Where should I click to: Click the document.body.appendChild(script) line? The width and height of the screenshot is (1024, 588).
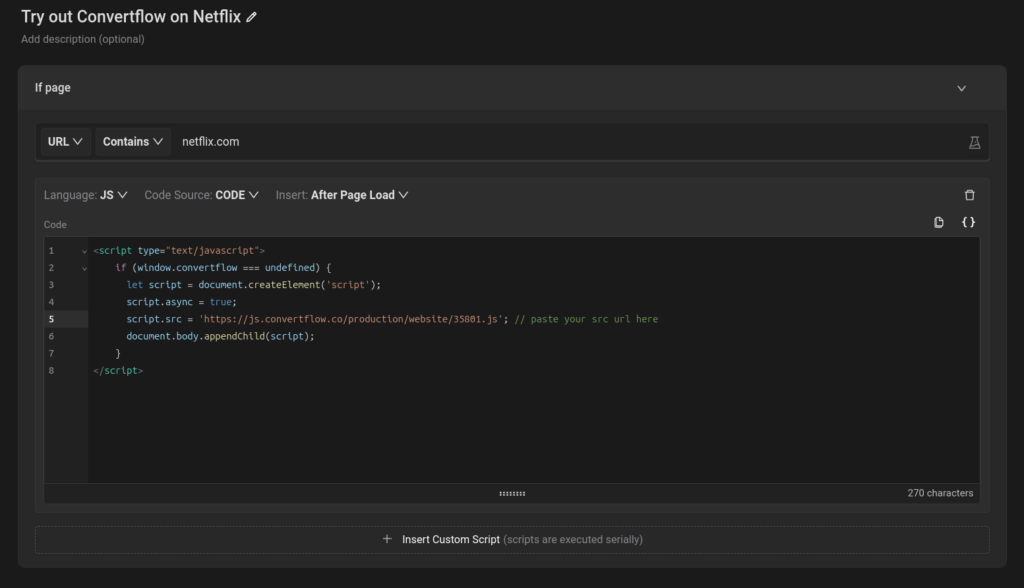(220, 336)
